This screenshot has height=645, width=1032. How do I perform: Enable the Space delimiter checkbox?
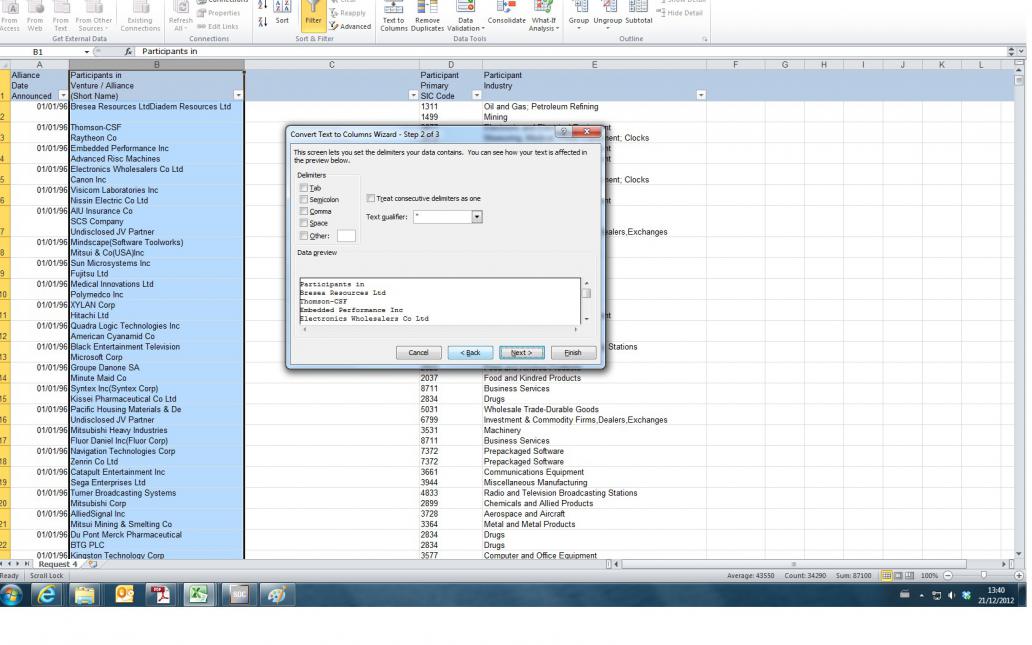(303, 223)
